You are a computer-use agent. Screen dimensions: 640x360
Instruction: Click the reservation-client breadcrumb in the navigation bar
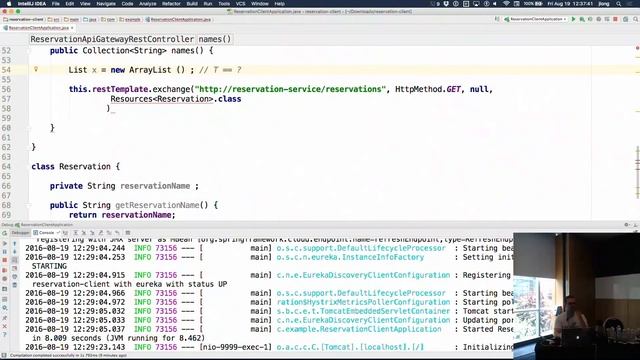point(24,19)
